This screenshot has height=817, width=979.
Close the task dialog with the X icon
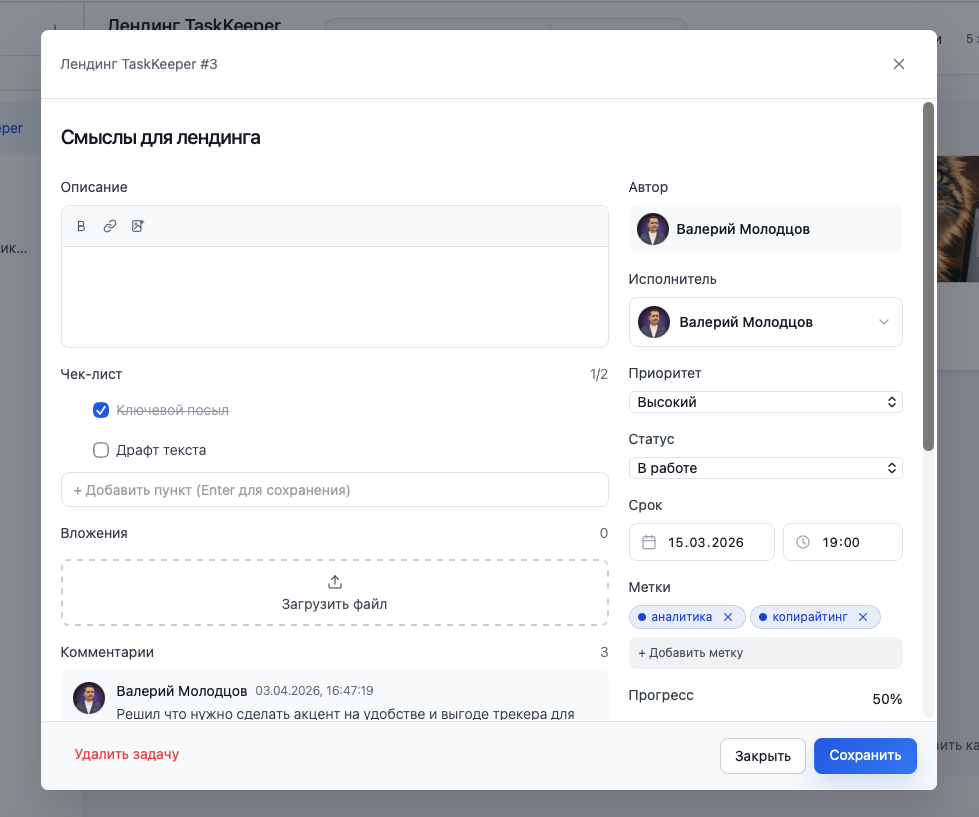pyautogui.click(x=898, y=64)
